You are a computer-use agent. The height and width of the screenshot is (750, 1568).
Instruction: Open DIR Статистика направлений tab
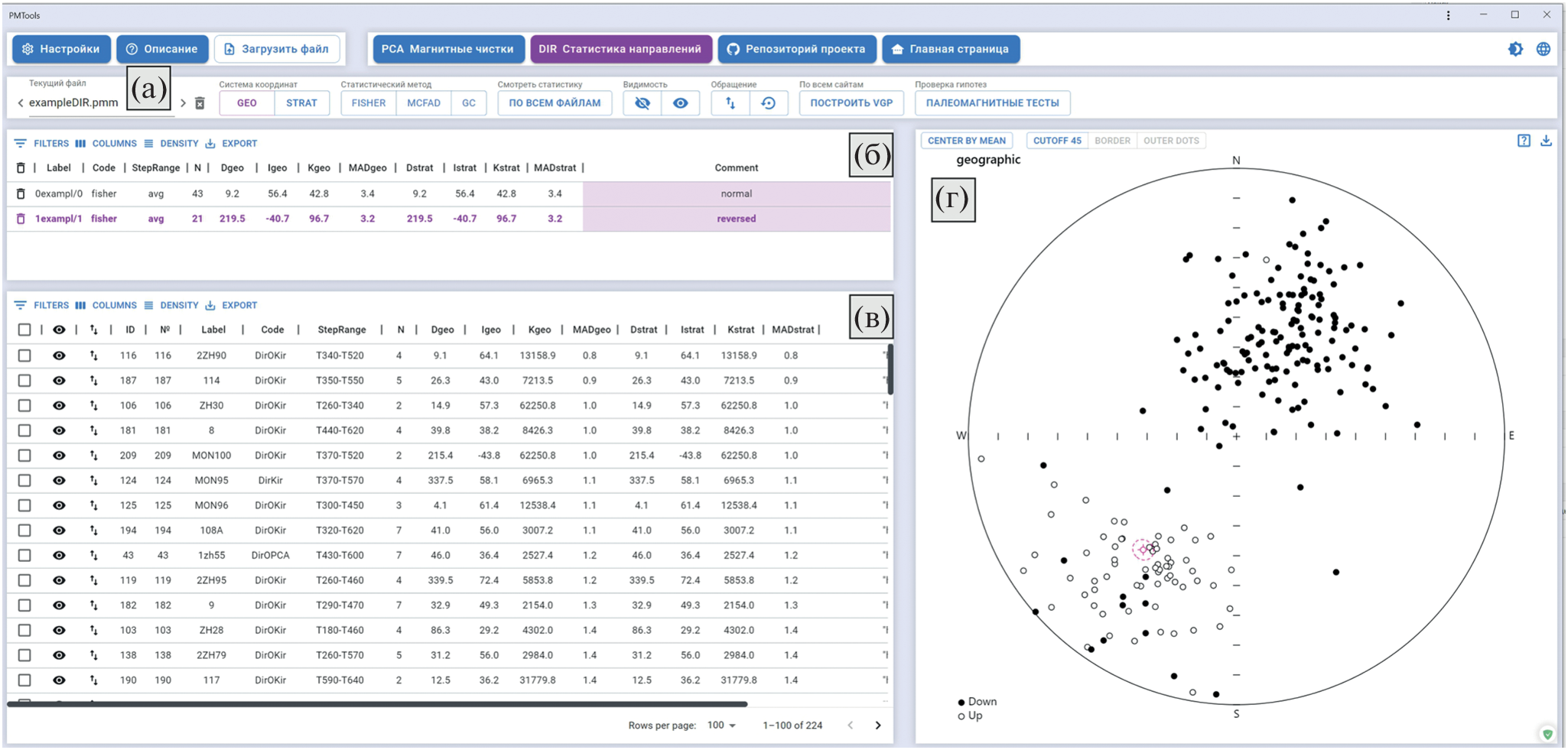[x=620, y=49]
